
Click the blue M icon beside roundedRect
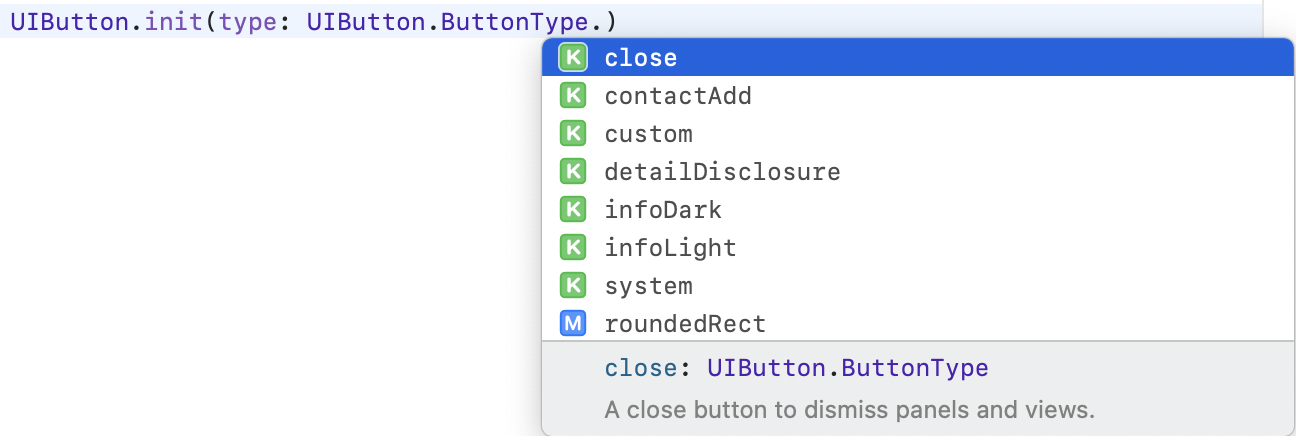click(572, 324)
